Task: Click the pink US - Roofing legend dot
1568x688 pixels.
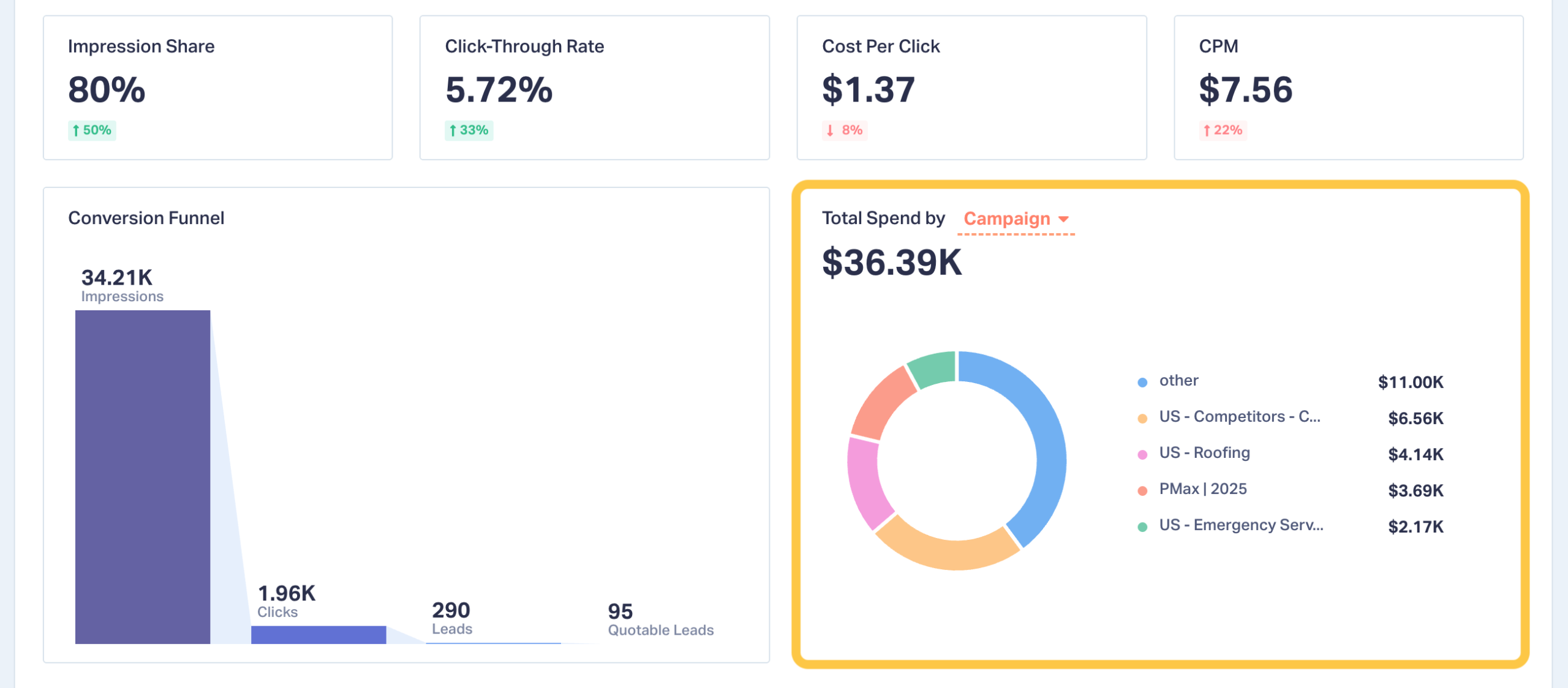Action: tap(1142, 455)
